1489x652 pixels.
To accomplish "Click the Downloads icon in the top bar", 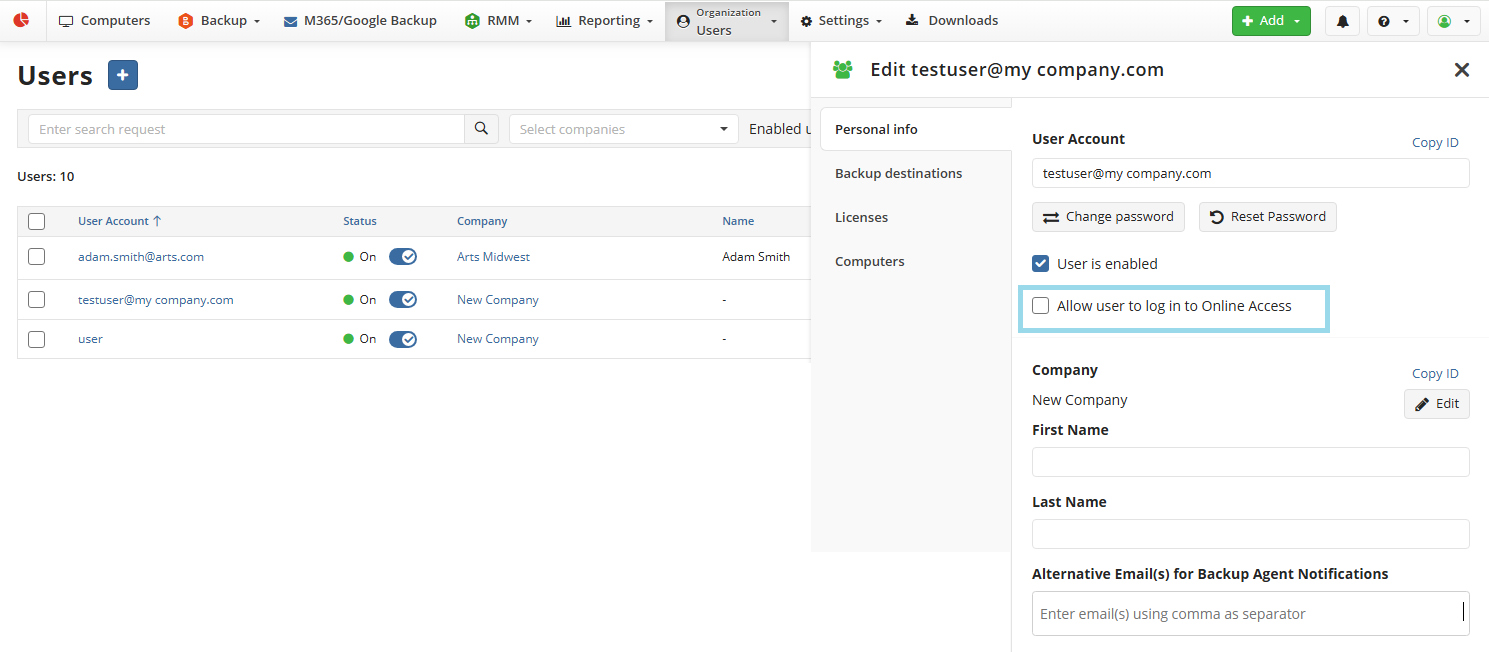I will click(912, 20).
